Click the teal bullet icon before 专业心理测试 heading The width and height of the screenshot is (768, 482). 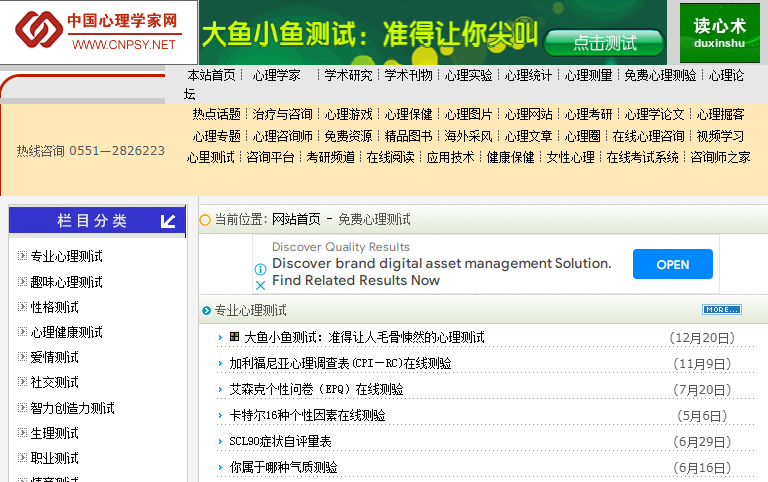(x=206, y=311)
